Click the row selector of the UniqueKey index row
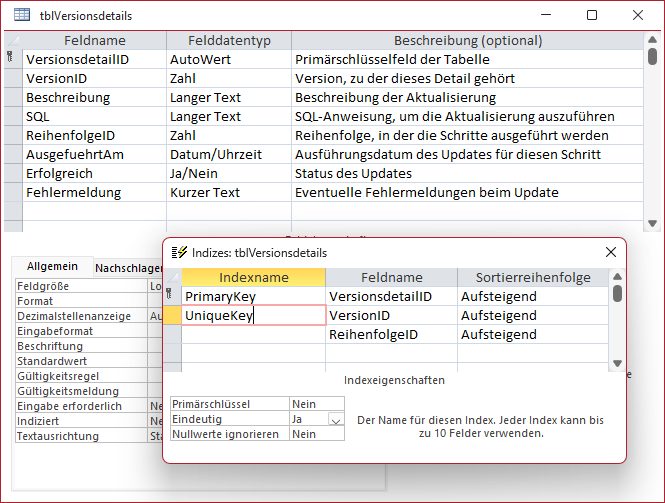 coord(172,316)
